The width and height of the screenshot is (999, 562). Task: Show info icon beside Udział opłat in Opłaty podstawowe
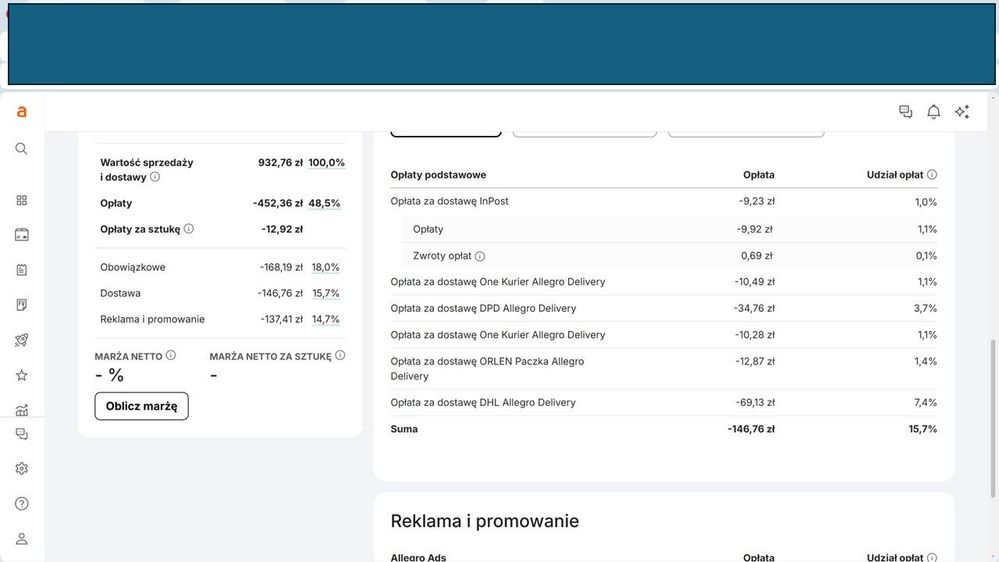click(x=932, y=175)
